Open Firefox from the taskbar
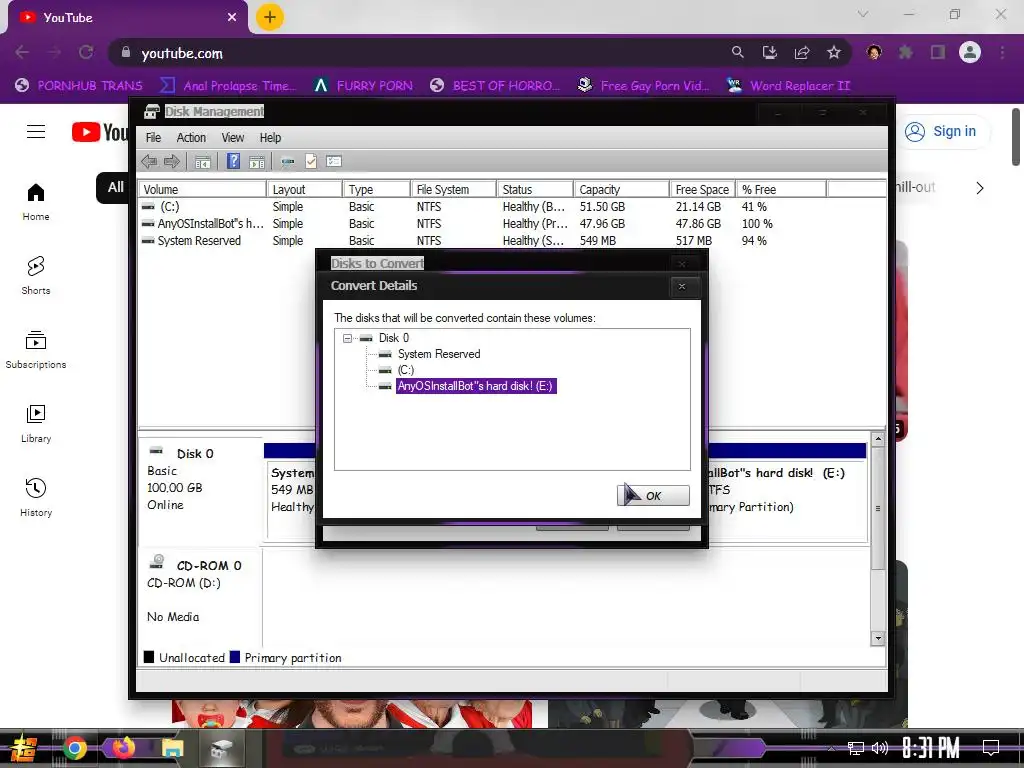Viewport: 1024px width, 768px height. coord(123,748)
